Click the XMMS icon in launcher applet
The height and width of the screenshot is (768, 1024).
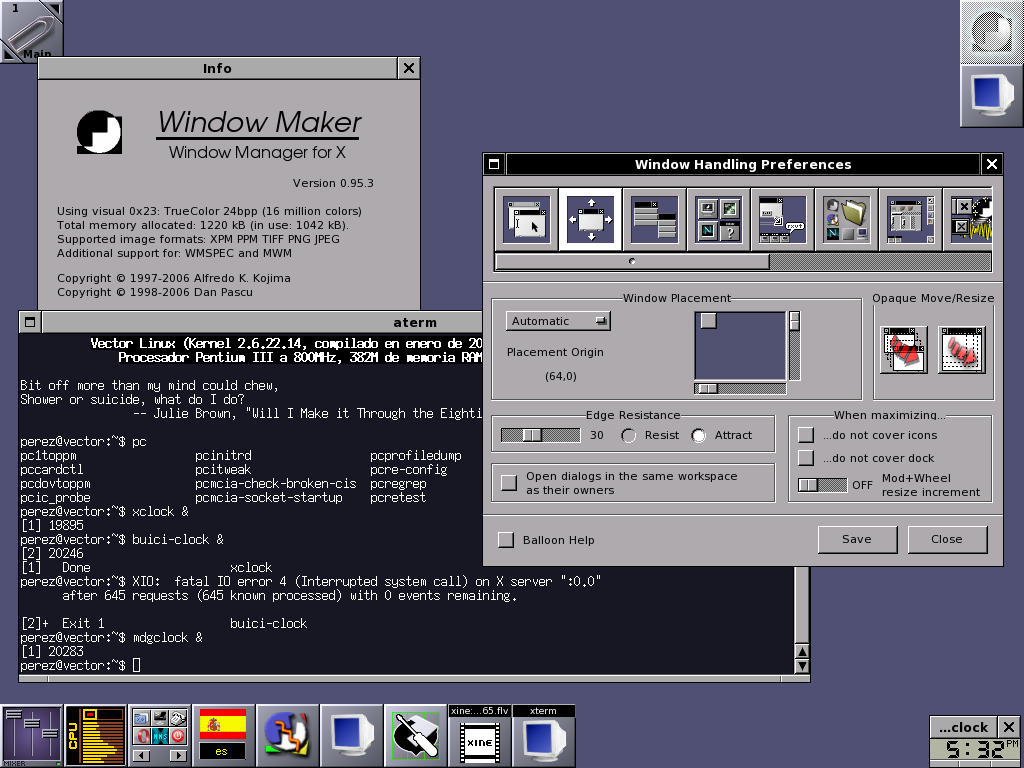click(160, 737)
